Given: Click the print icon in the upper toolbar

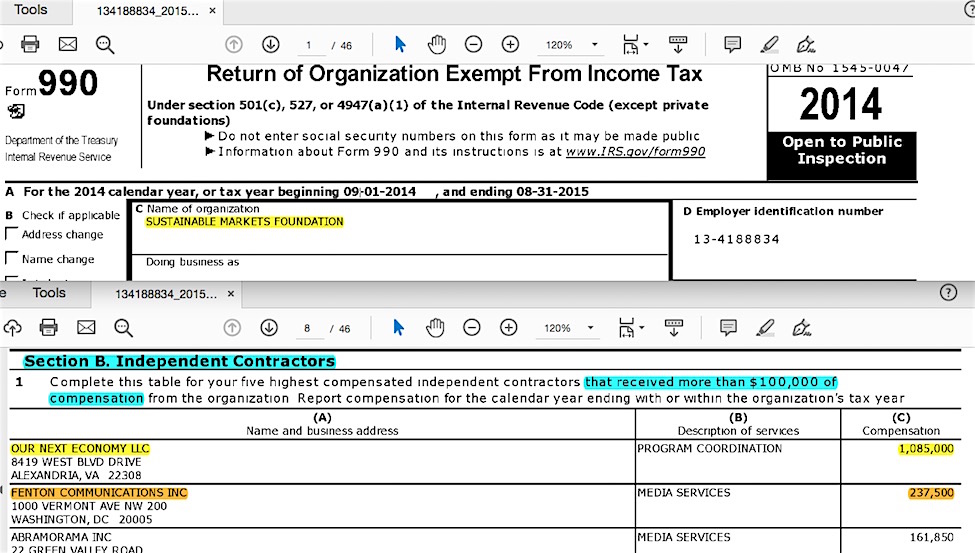Looking at the screenshot, I should (x=30, y=44).
